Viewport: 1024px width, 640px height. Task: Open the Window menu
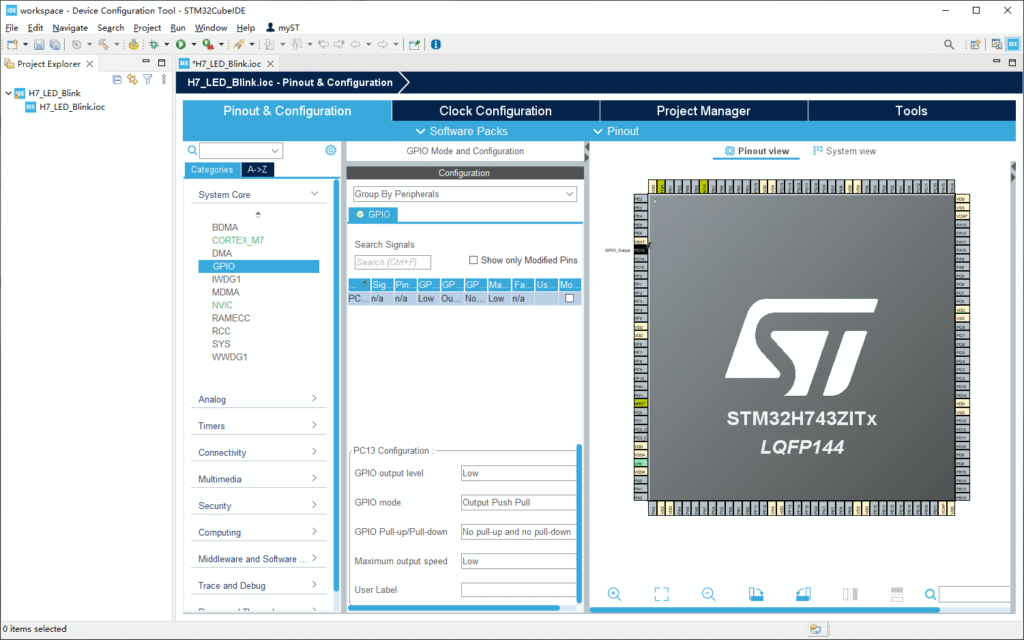(x=210, y=27)
